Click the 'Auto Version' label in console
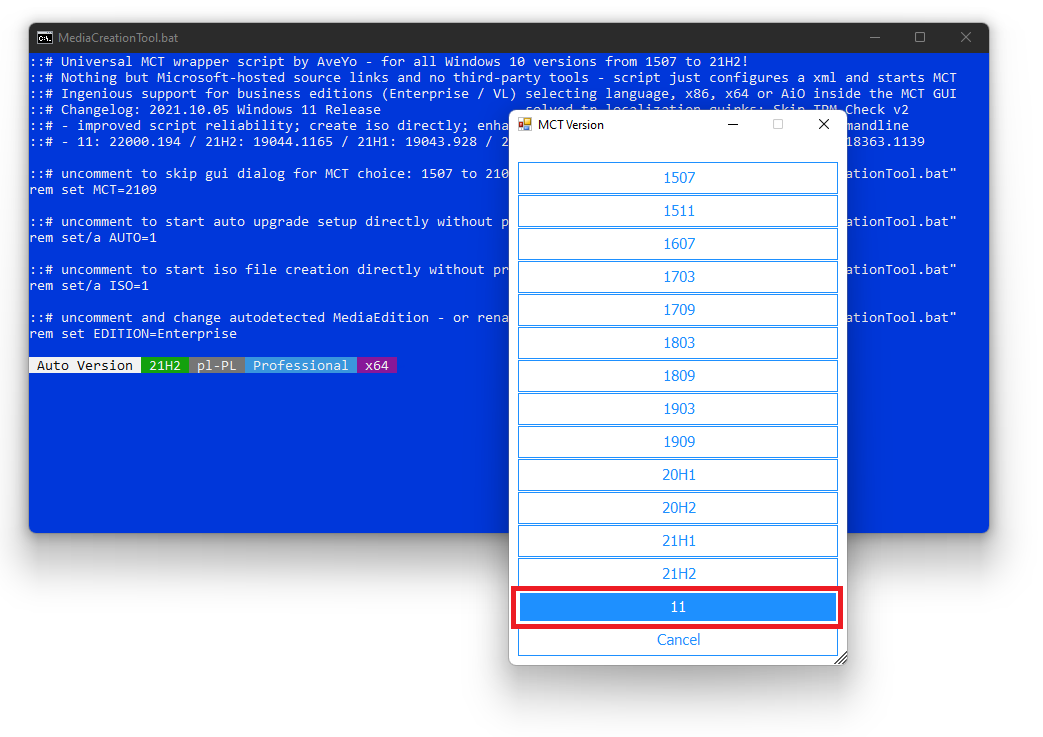This screenshot has height=737, width=1043. click(84, 366)
